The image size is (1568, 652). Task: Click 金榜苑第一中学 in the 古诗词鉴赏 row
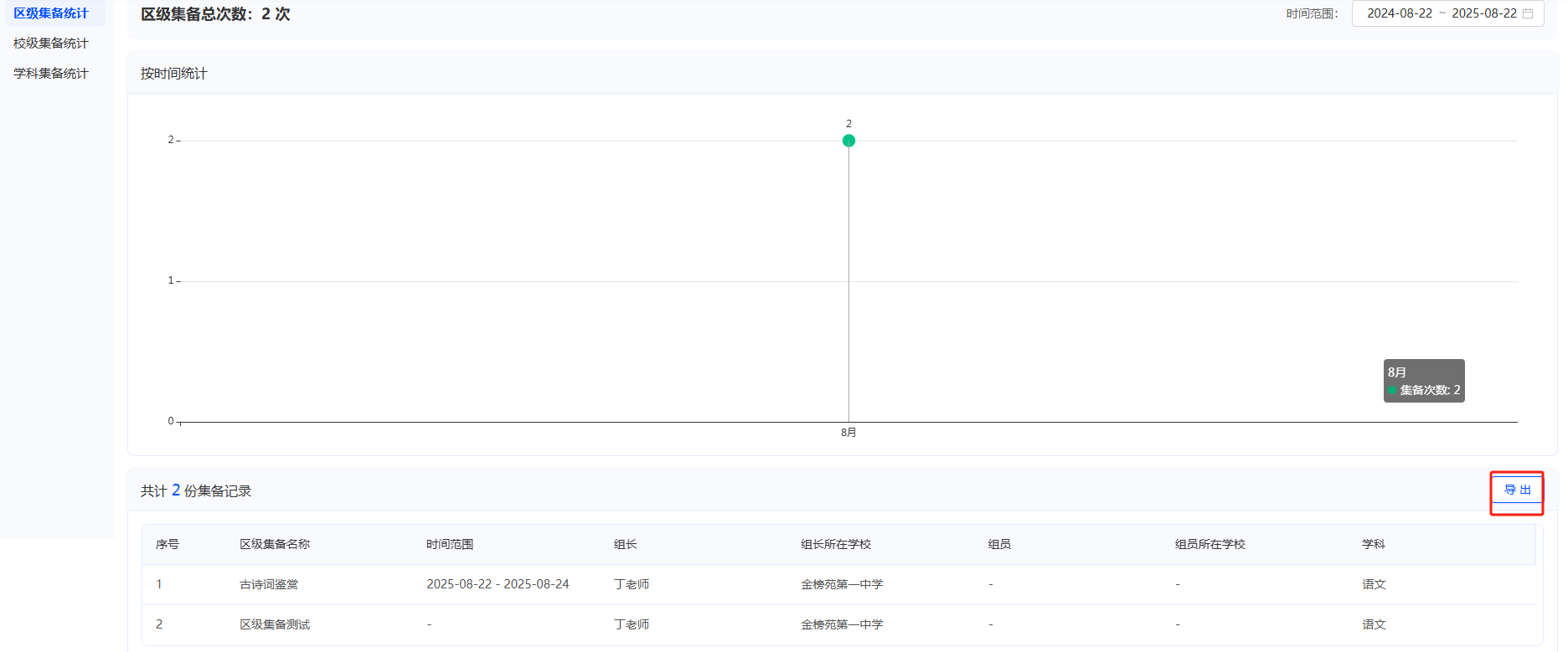click(842, 584)
